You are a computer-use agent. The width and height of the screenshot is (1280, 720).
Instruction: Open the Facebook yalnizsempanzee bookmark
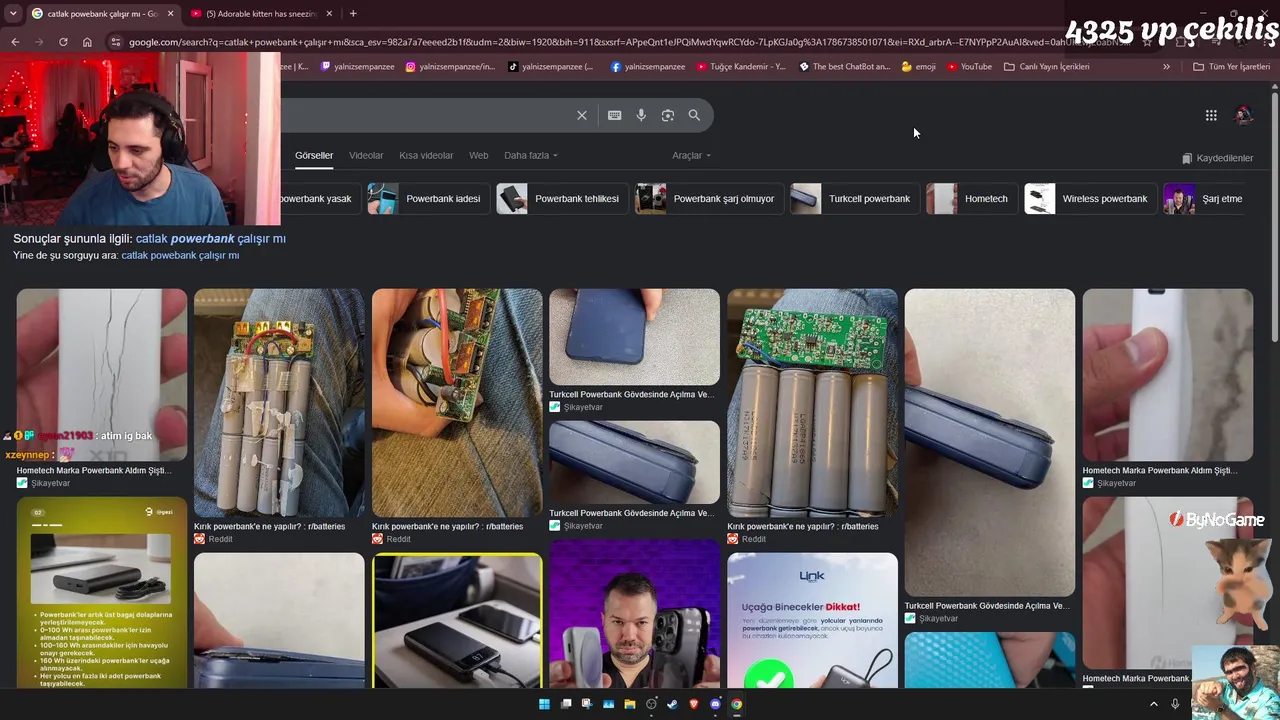point(648,67)
